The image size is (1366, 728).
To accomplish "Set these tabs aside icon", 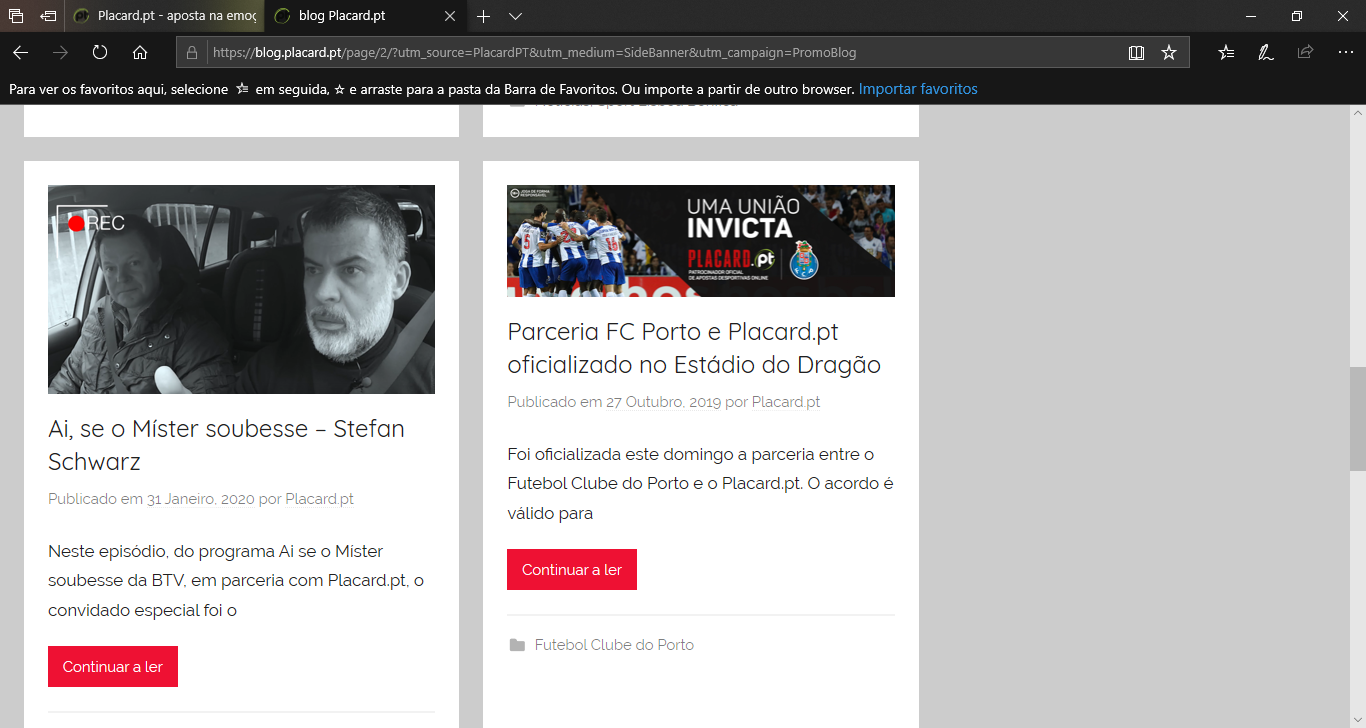I will coord(48,16).
